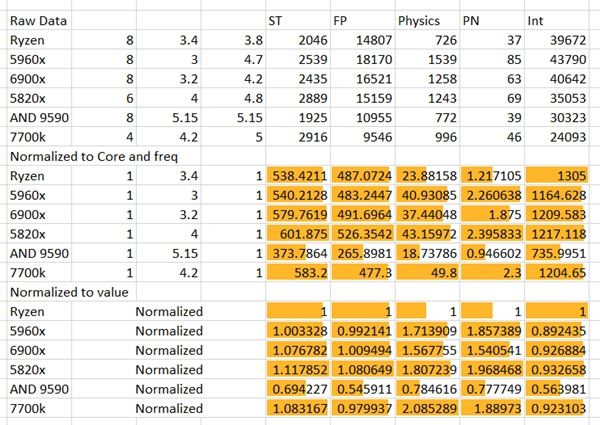Select the cell containing 1.540541

[492, 350]
